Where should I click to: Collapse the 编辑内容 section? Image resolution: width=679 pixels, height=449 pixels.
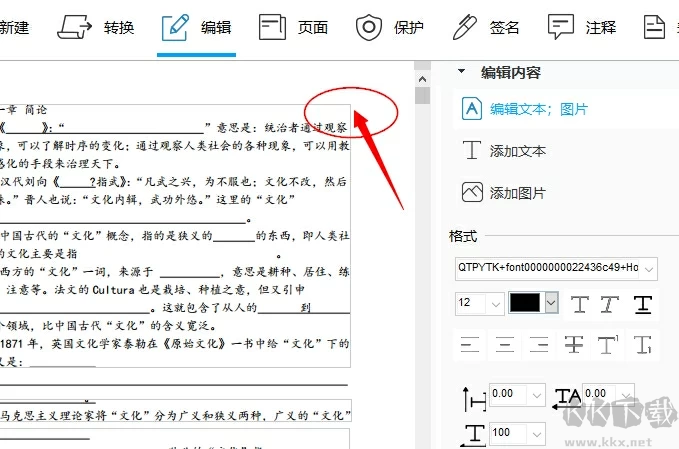point(461,72)
